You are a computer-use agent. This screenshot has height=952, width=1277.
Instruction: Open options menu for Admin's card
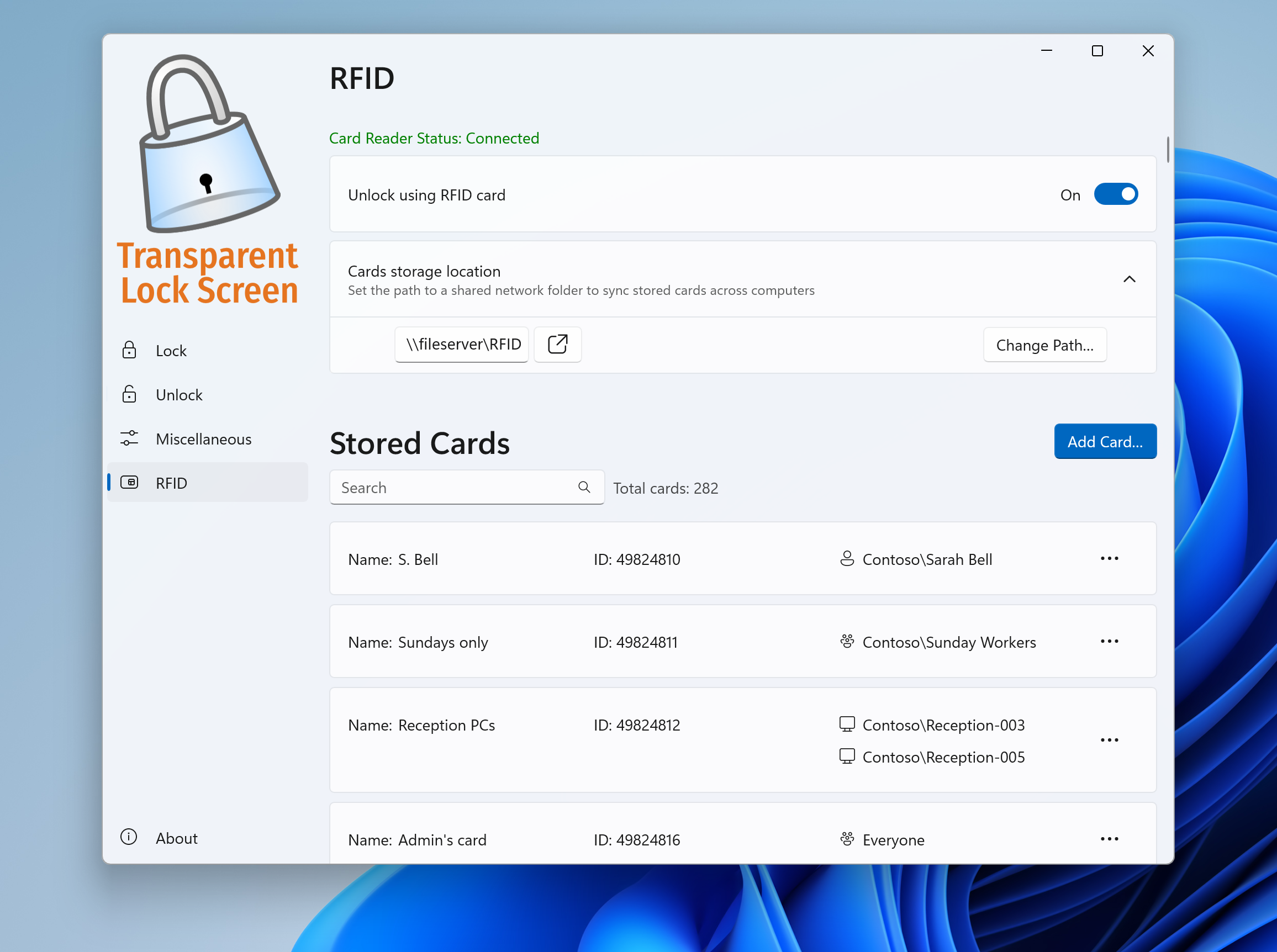click(1109, 839)
